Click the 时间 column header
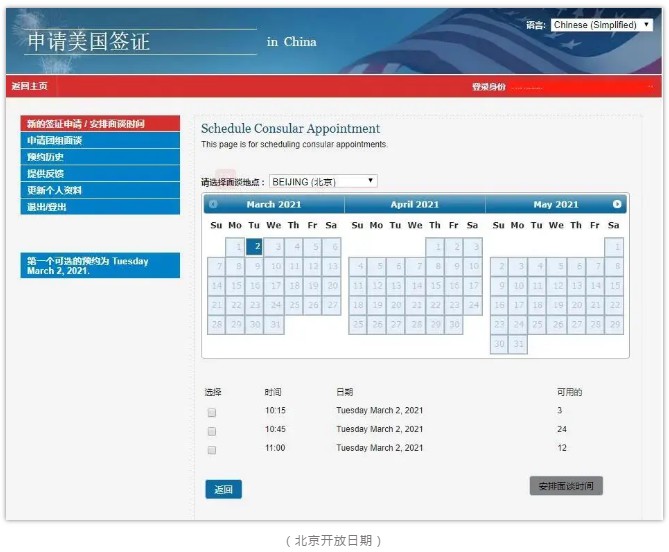The height and width of the screenshot is (552, 669). coord(273,392)
